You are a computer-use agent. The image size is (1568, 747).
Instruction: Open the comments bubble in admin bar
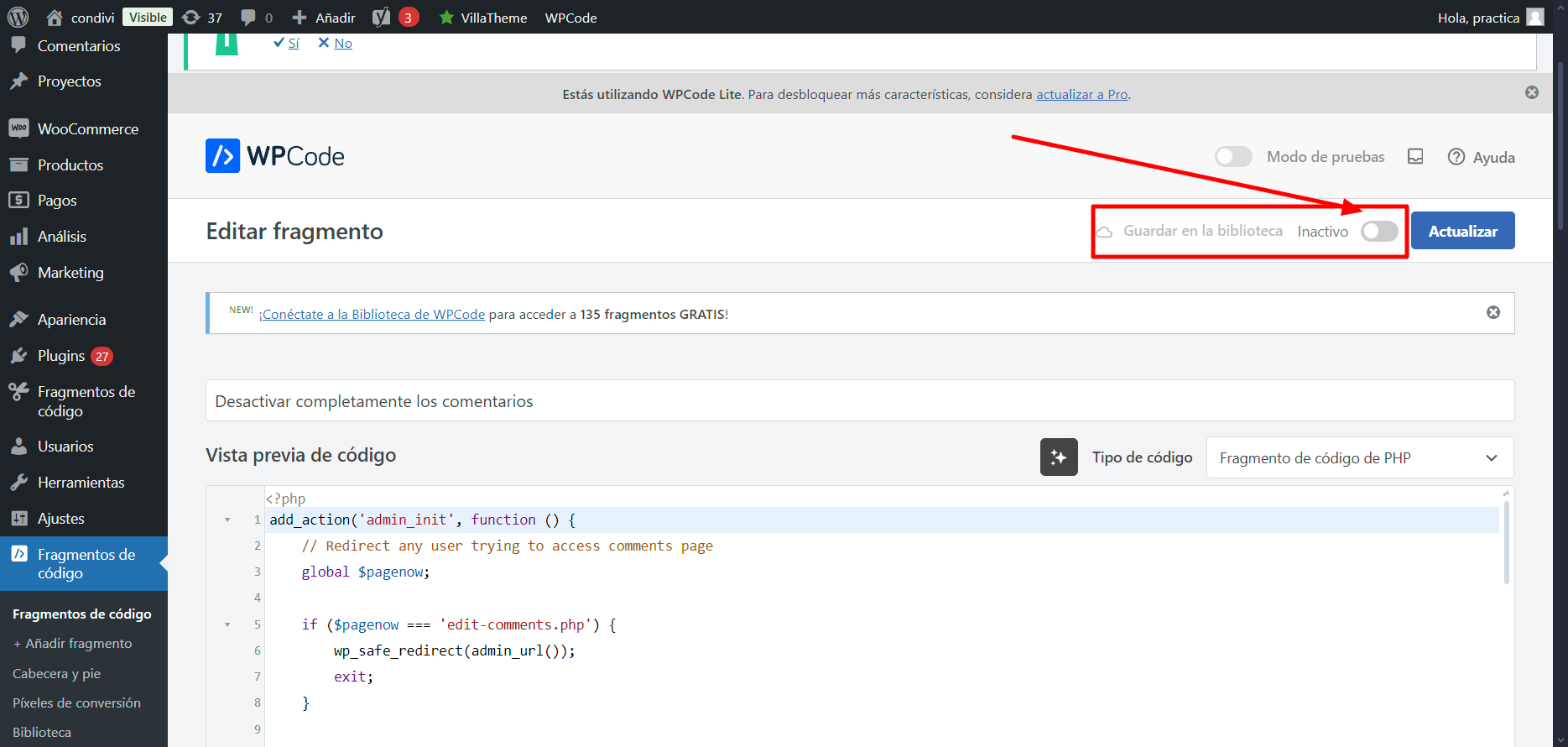coord(257,18)
